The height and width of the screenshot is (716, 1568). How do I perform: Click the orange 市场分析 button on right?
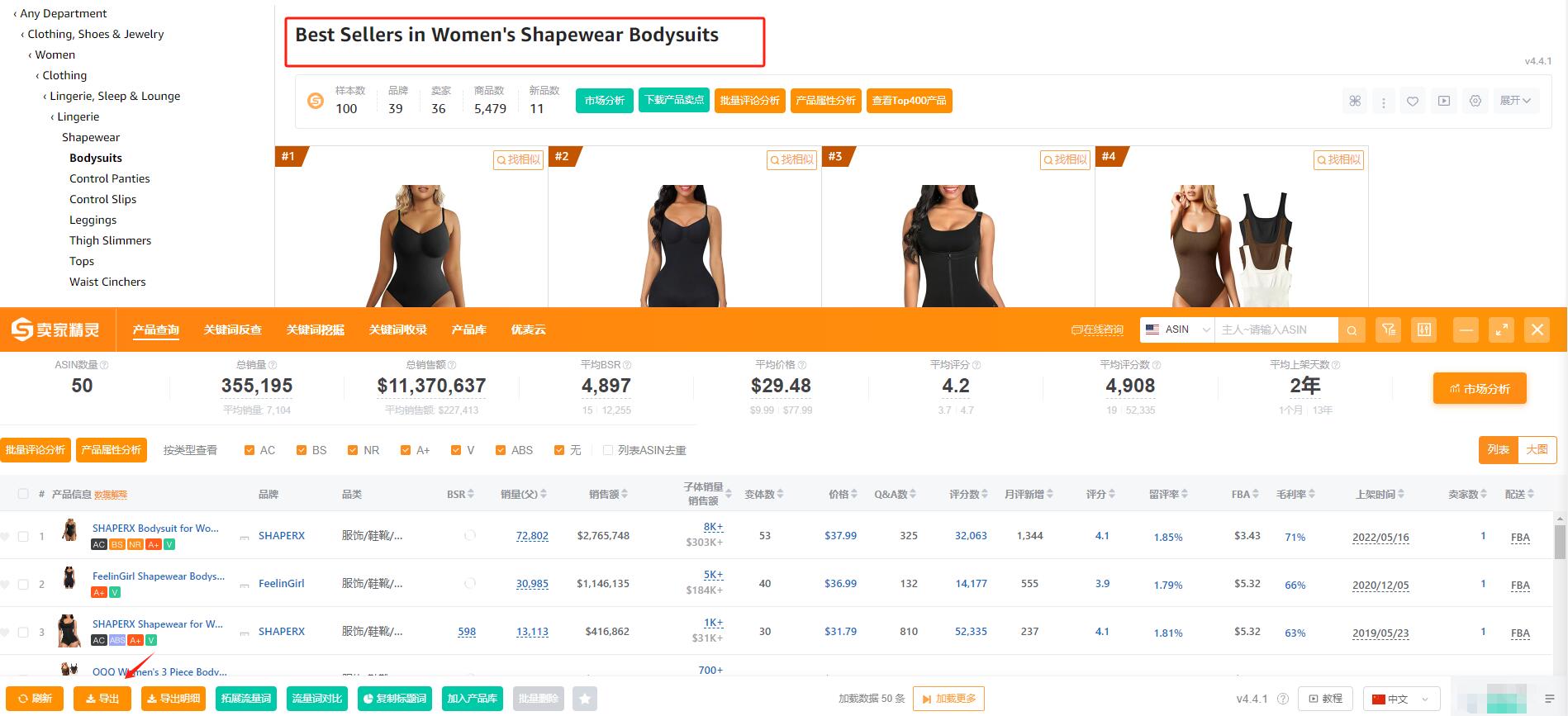coord(1480,388)
